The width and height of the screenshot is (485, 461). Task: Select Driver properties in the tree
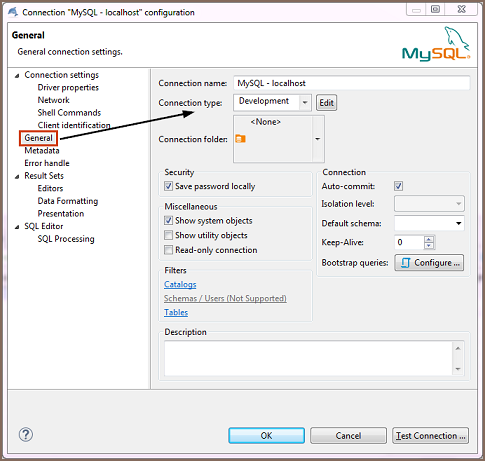point(68,87)
